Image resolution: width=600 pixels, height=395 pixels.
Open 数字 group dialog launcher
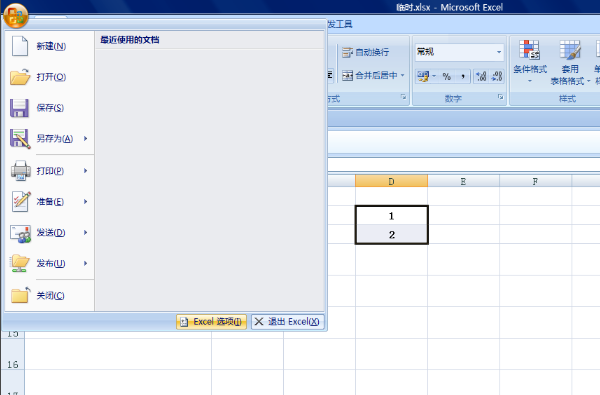[500, 97]
